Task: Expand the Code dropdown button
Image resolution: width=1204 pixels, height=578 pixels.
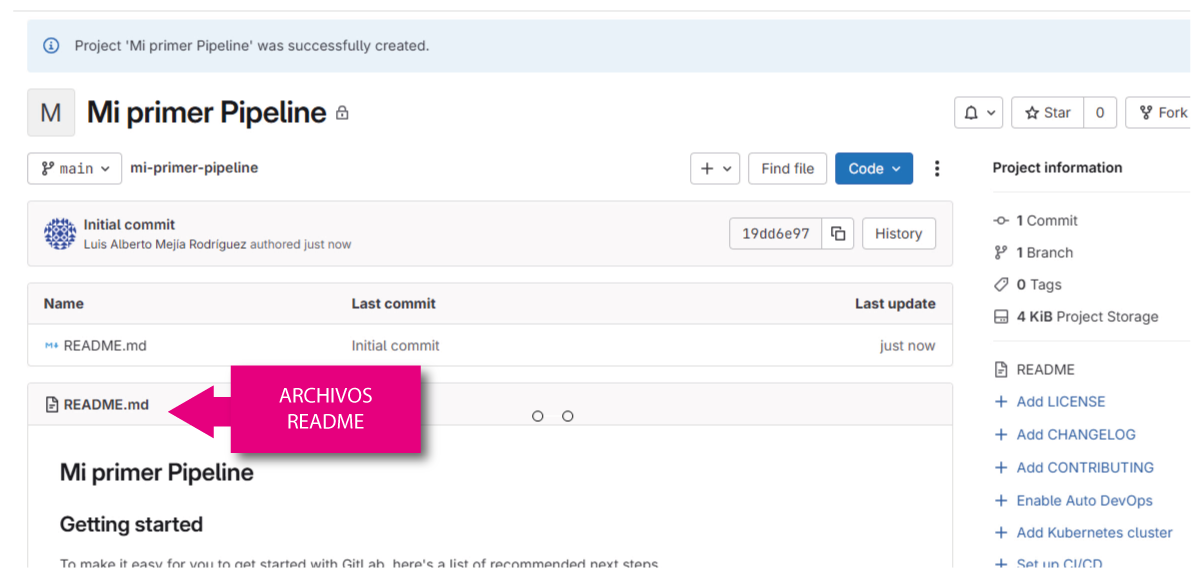Action: tap(873, 169)
